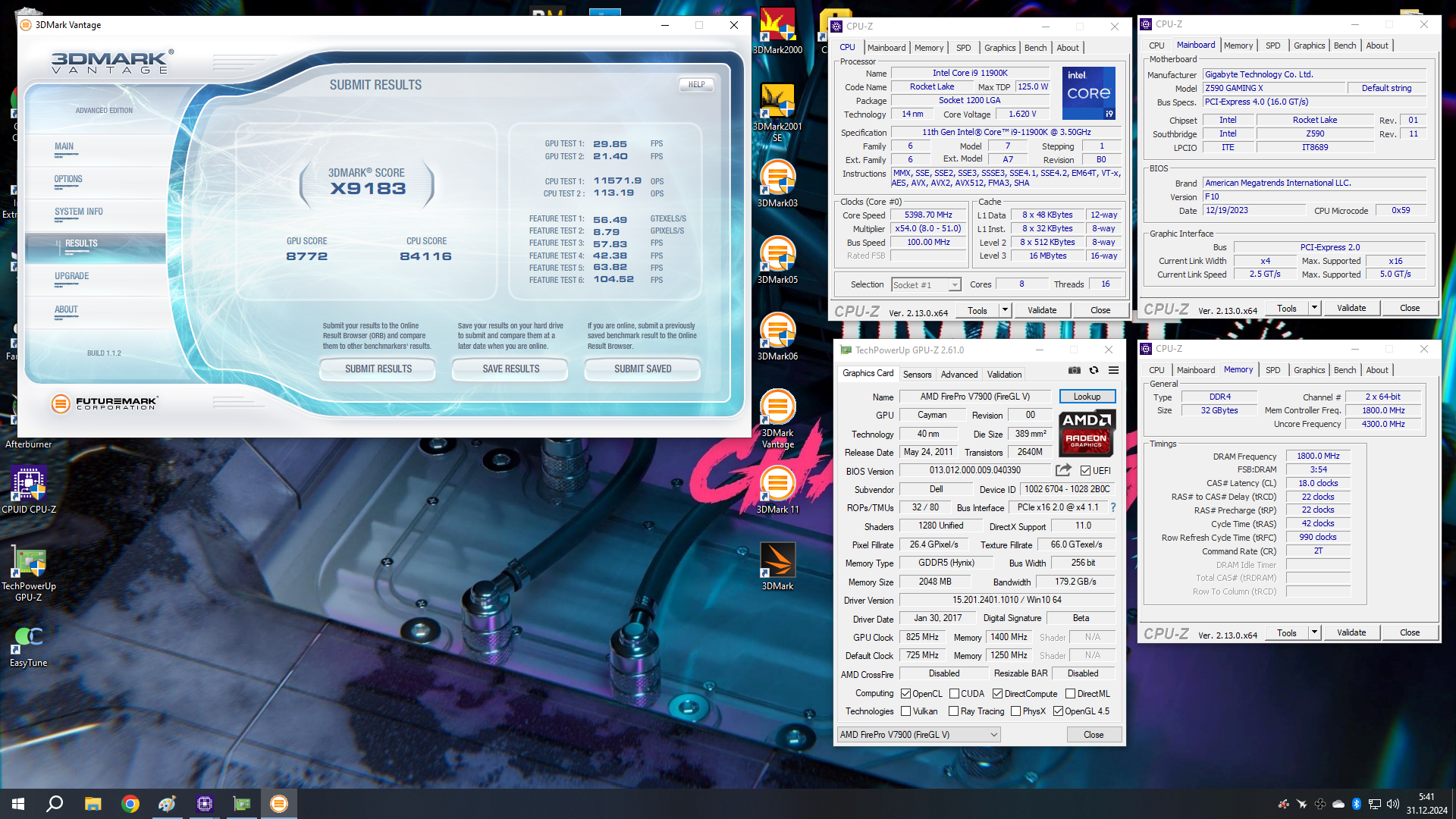Click the Bluetooth tray icon
This screenshot has width=1456, height=819.
pos(1357,804)
